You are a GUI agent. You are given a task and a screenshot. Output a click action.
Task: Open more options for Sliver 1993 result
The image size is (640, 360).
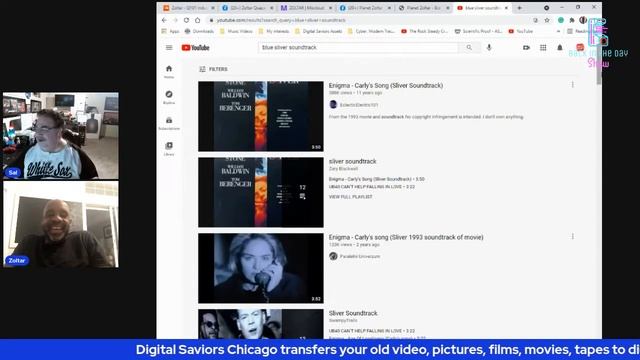(x=573, y=236)
